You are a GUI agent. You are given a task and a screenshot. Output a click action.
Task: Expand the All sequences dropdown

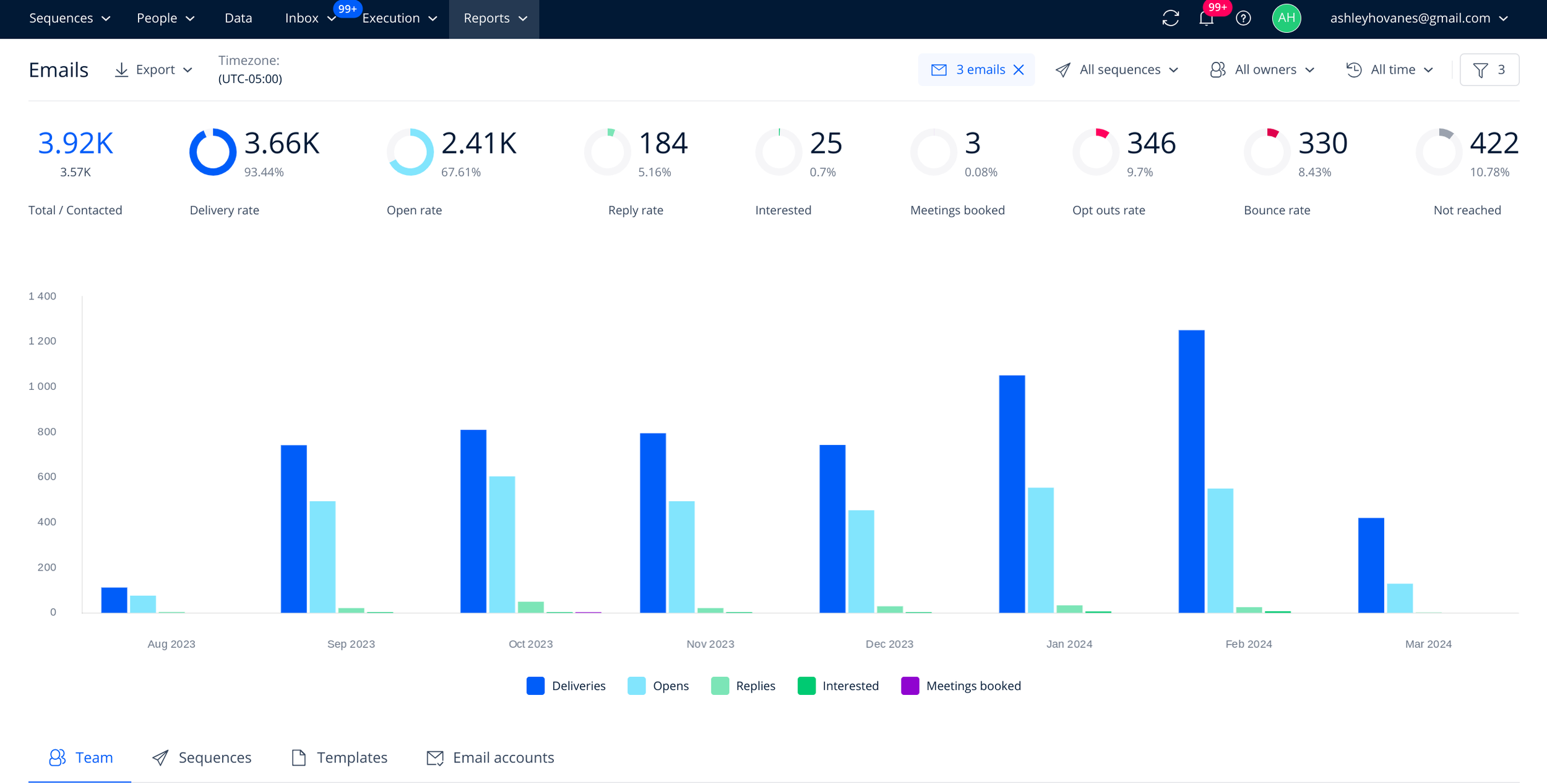(1117, 70)
